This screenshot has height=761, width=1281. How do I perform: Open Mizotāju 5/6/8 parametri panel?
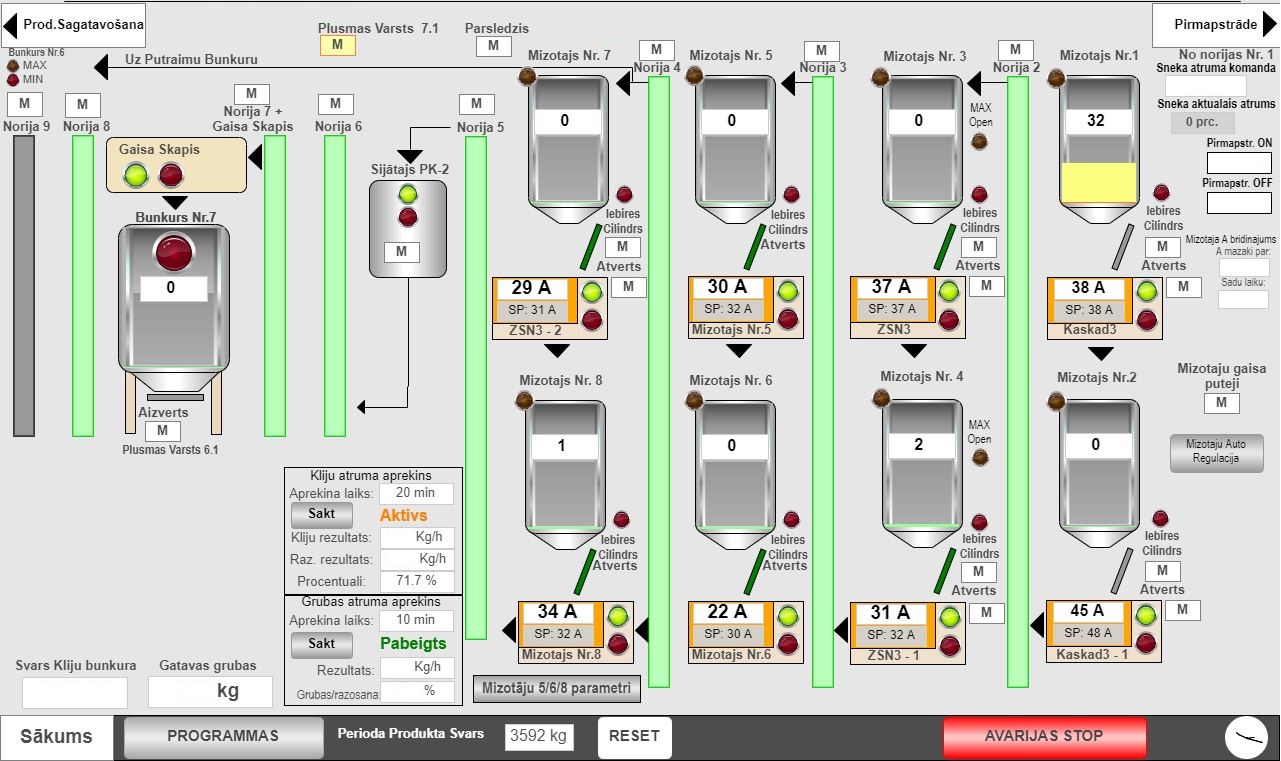556,688
